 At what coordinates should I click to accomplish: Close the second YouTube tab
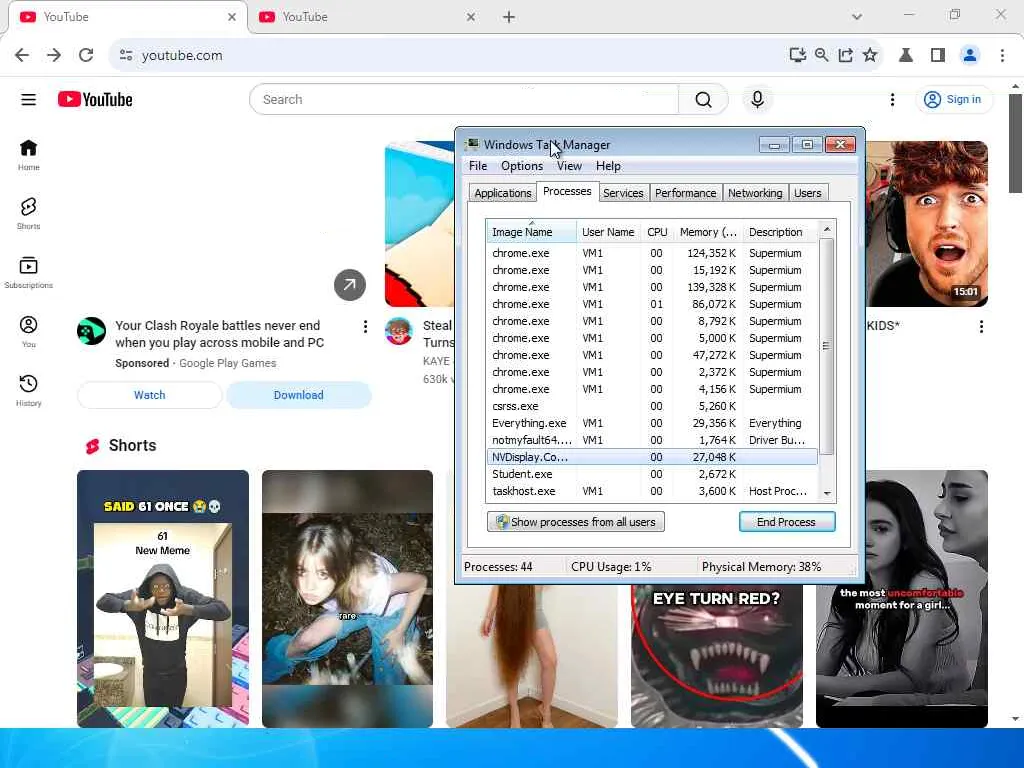tap(471, 17)
